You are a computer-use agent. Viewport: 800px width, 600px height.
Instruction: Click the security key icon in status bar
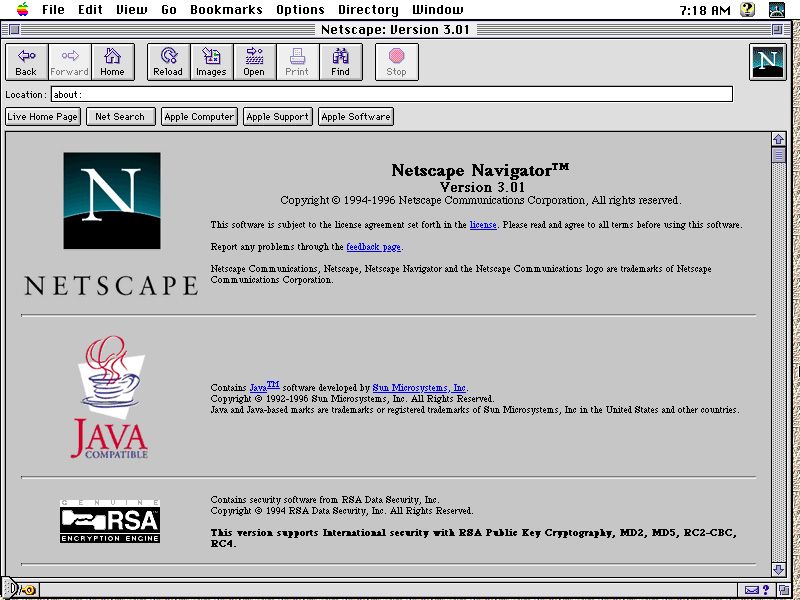tap(27, 590)
